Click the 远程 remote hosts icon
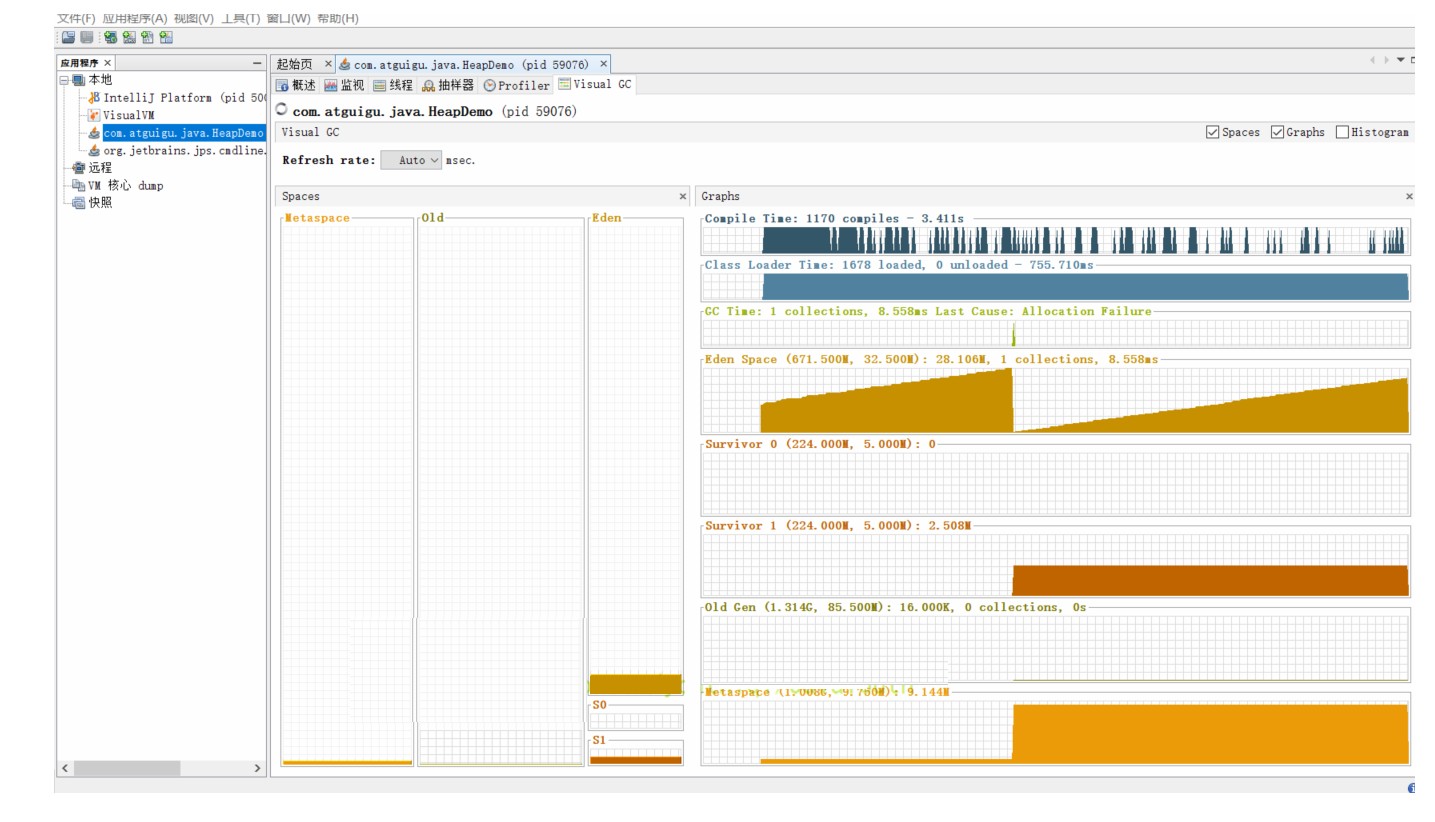The height and width of the screenshot is (822, 1435). (79, 168)
